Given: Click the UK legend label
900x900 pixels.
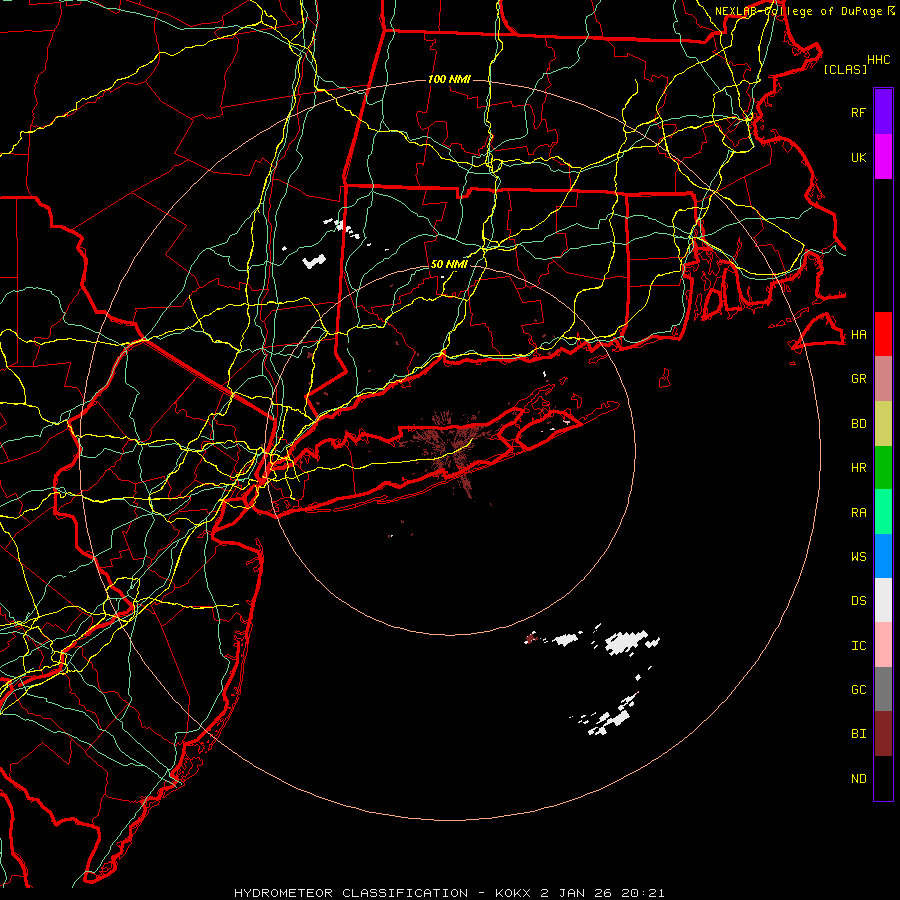Looking at the screenshot, I should click(x=858, y=157).
